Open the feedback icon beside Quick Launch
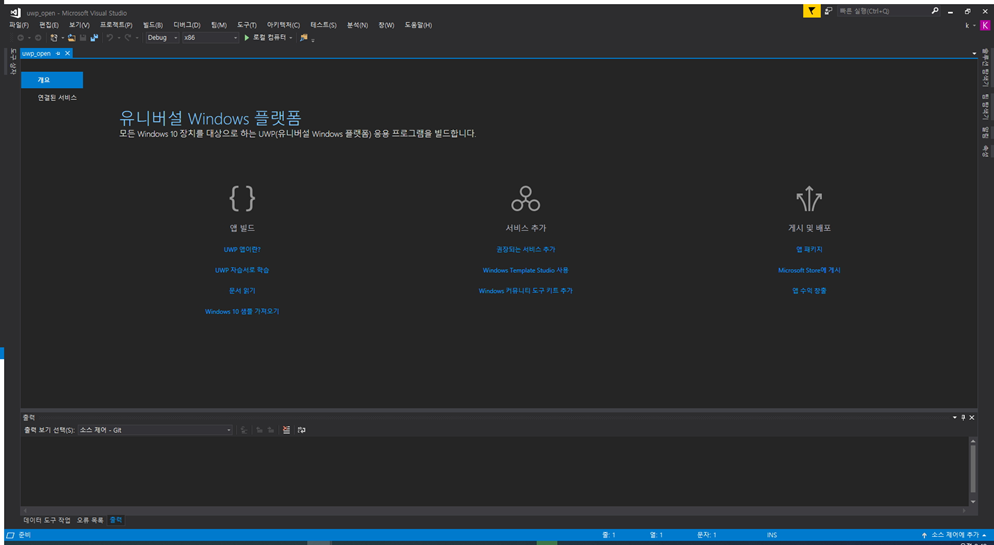The image size is (994, 545). [829, 11]
